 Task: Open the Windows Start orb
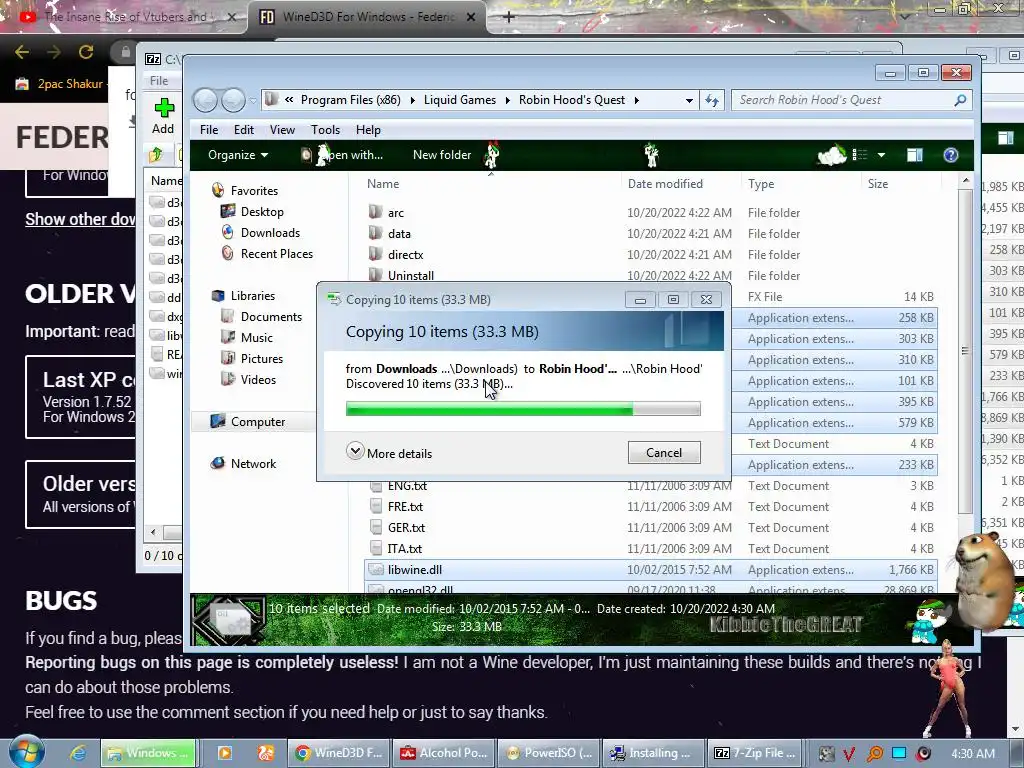27,752
